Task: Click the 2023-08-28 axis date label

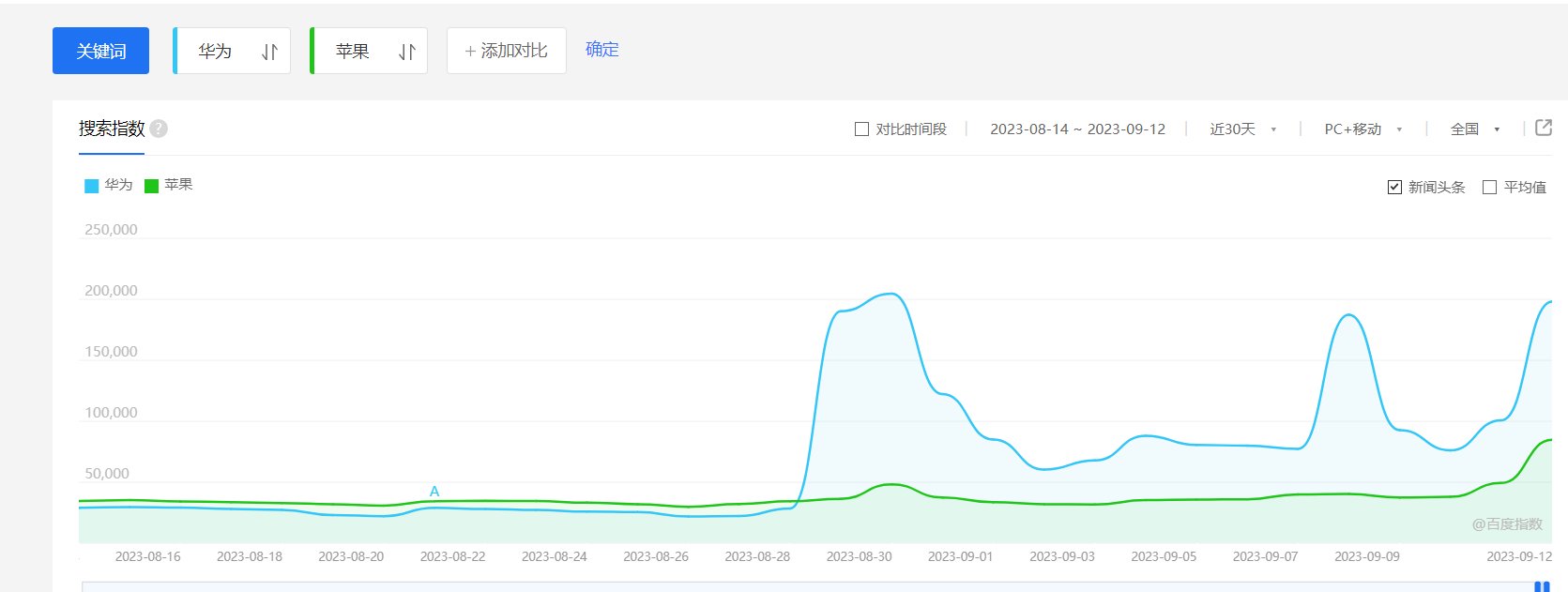Action: [x=757, y=556]
